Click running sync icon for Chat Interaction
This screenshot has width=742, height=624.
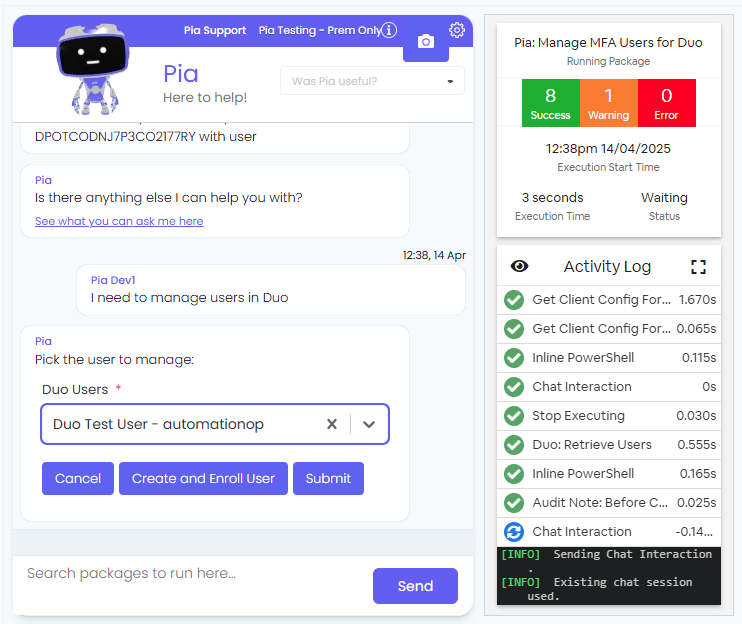514,532
